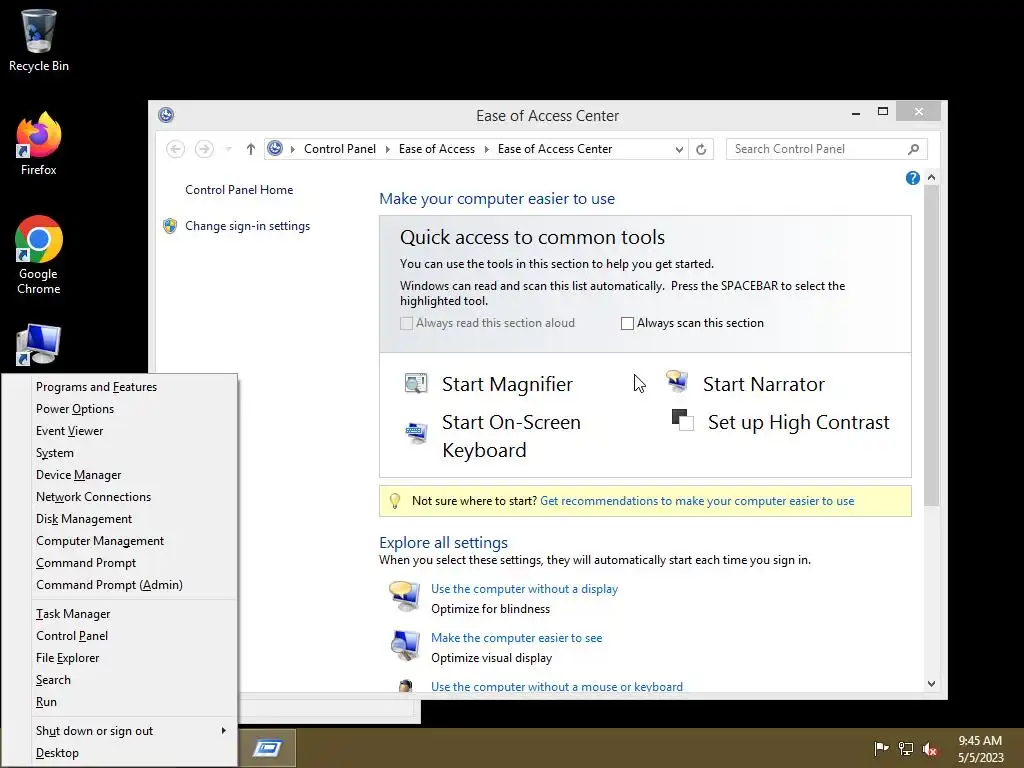Open 'Make the computer easier to see' link

(x=517, y=638)
